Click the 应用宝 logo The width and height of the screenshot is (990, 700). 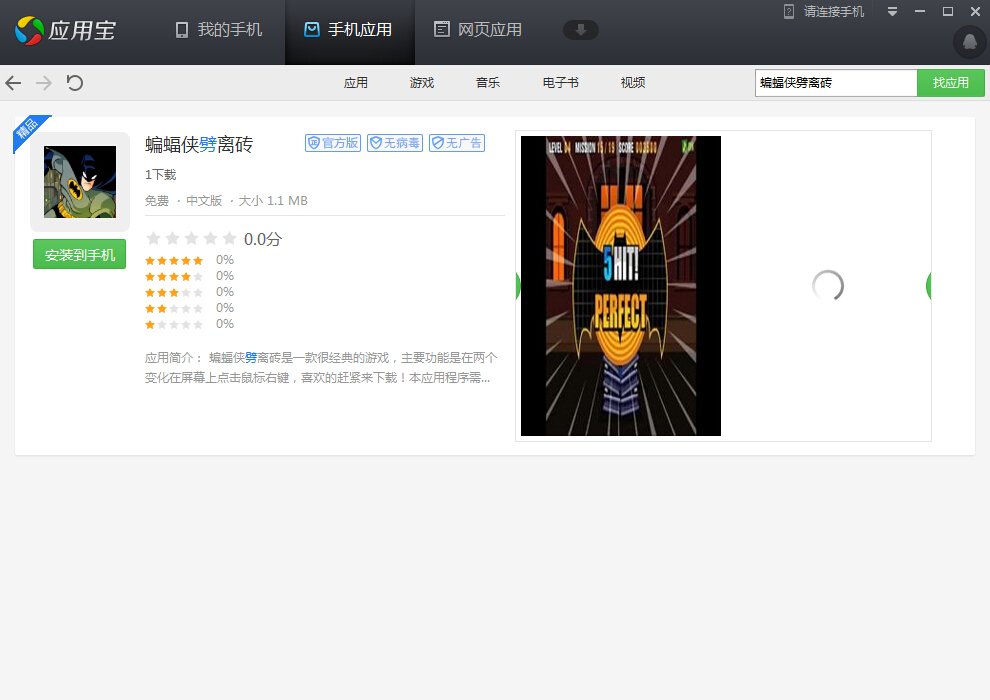[66, 30]
